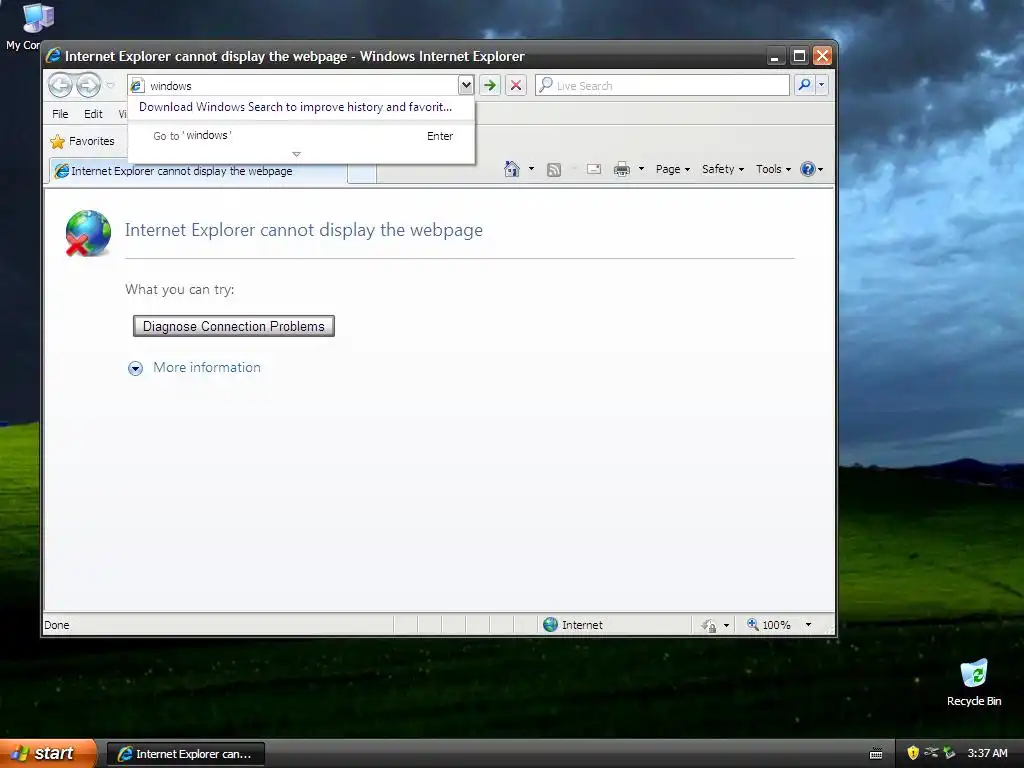This screenshot has height=768, width=1024.
Task: Open a new tab button
Action: pyautogui.click(x=362, y=173)
